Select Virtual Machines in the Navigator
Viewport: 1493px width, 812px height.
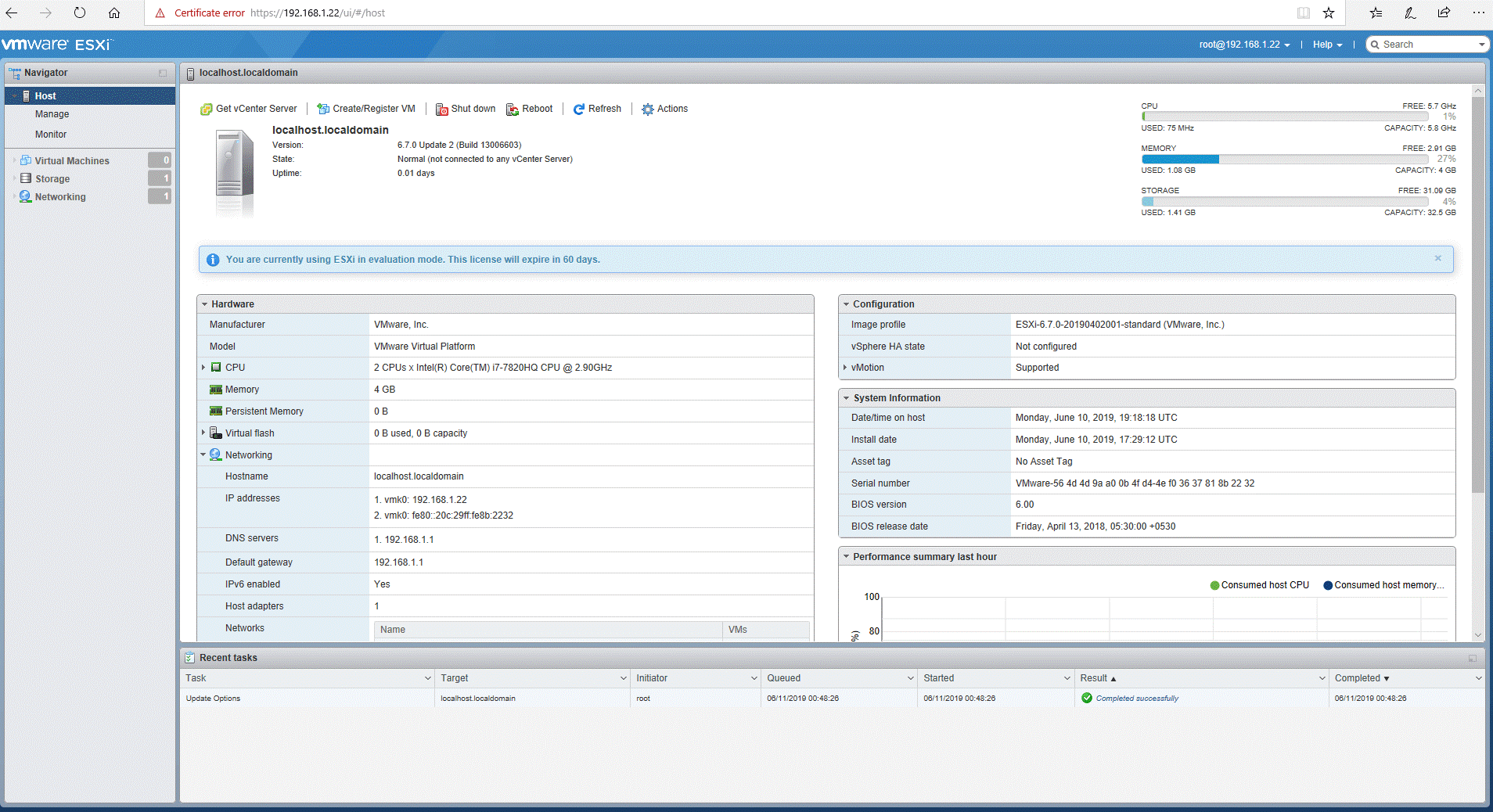tap(71, 160)
